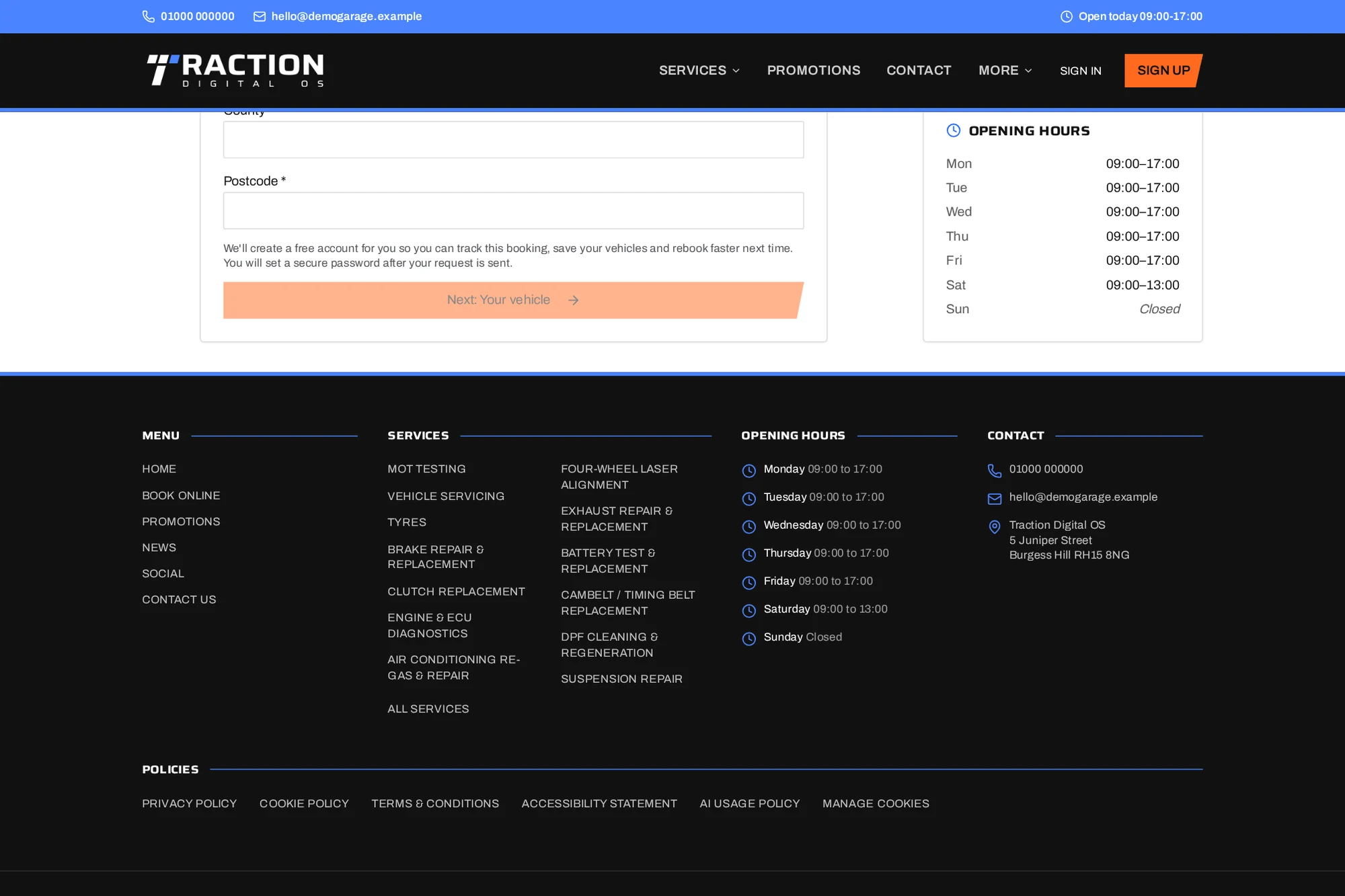Click the Manage Cookies link
The width and height of the screenshot is (1345, 896).
coord(876,804)
